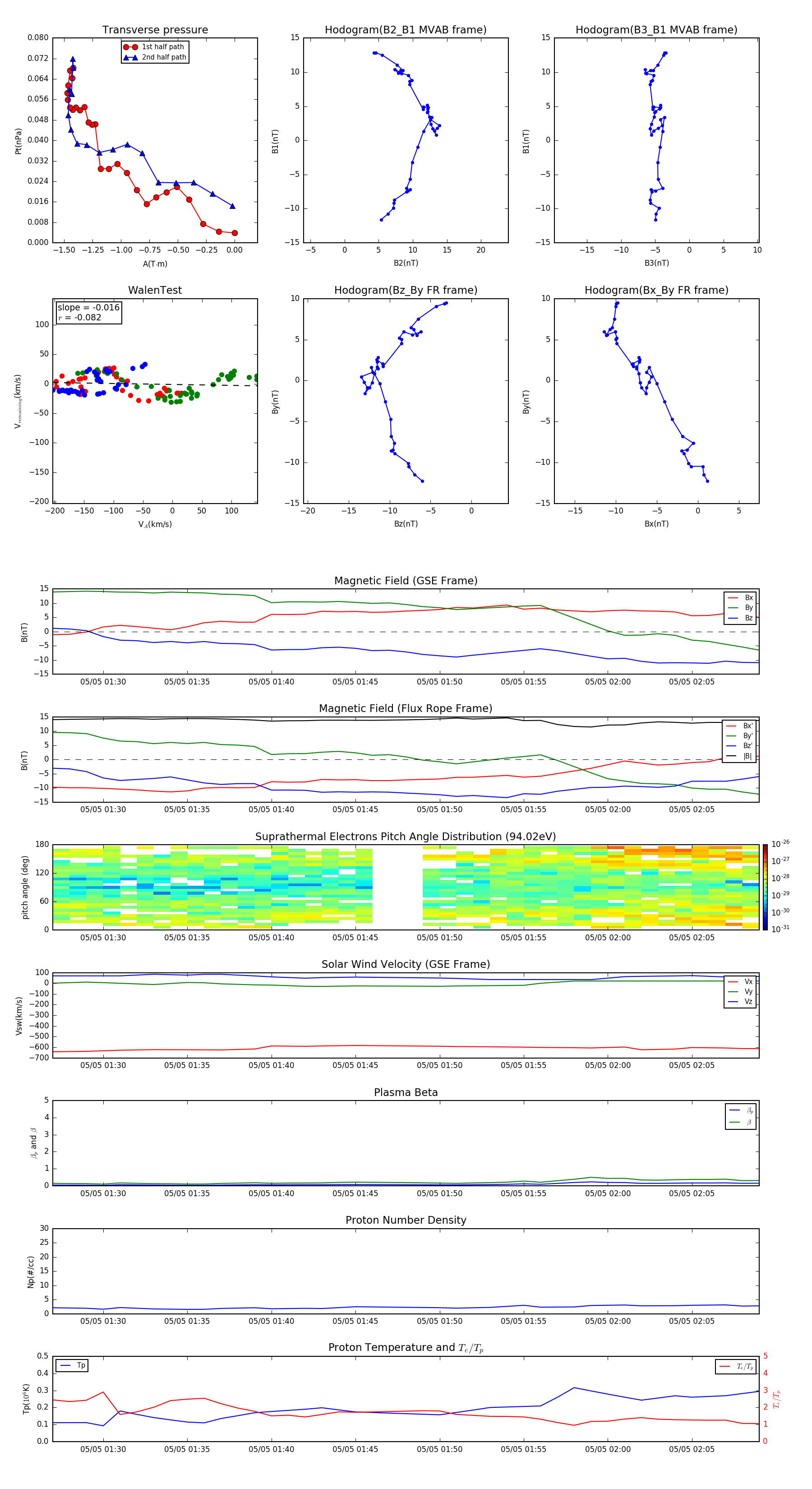
Task: Click the pitch angle colorbar scale
Action: click(765, 887)
